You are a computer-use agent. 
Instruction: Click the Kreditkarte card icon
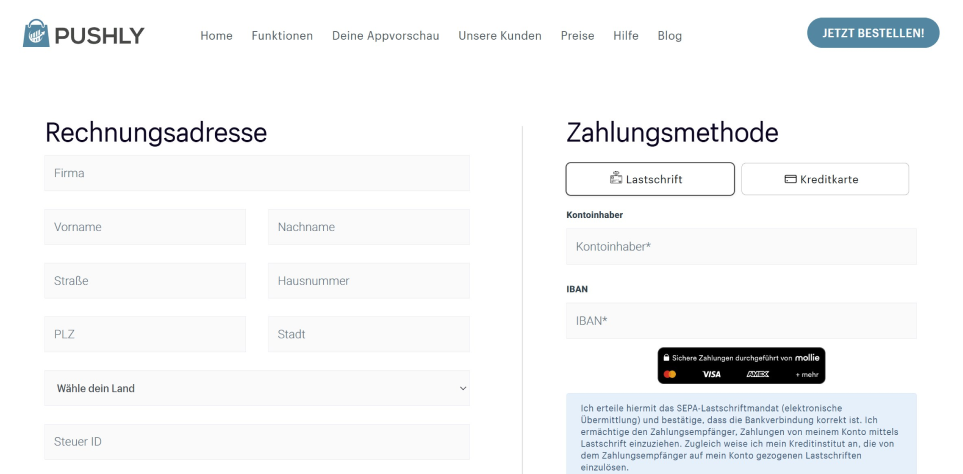(x=790, y=179)
